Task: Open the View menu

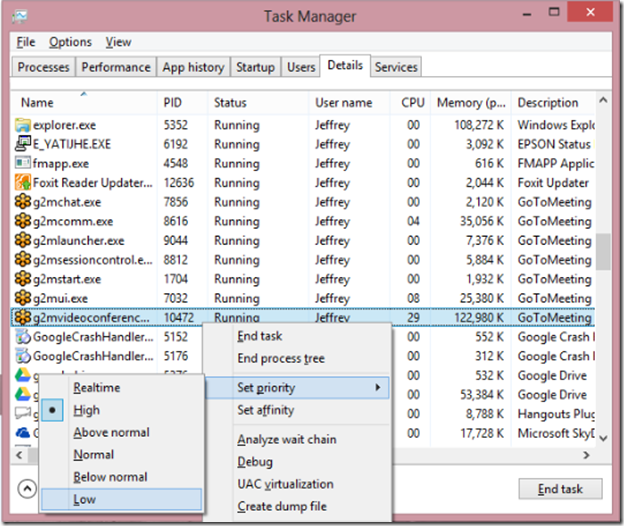Action: [x=118, y=42]
